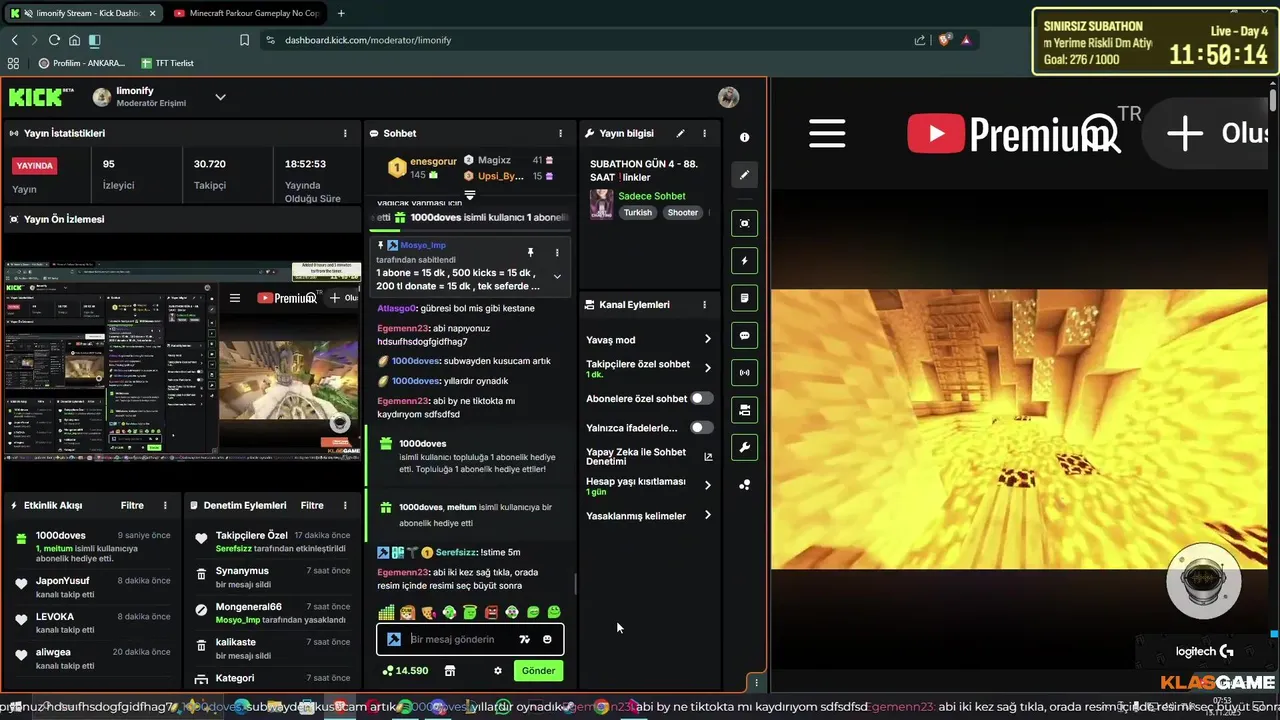Open Sohbet panel three-dot menu

coord(560,133)
